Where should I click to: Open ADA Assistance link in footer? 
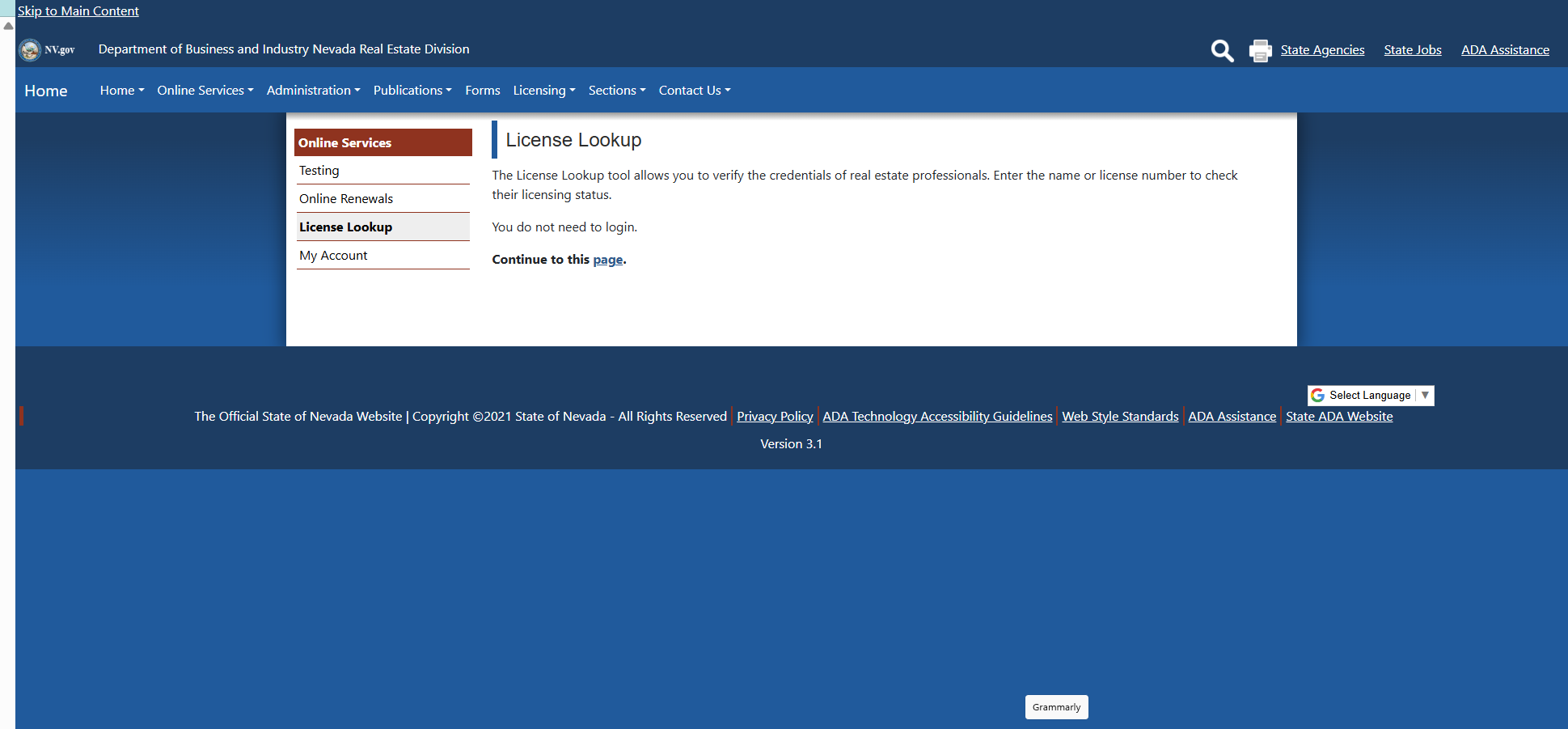[x=1232, y=417]
